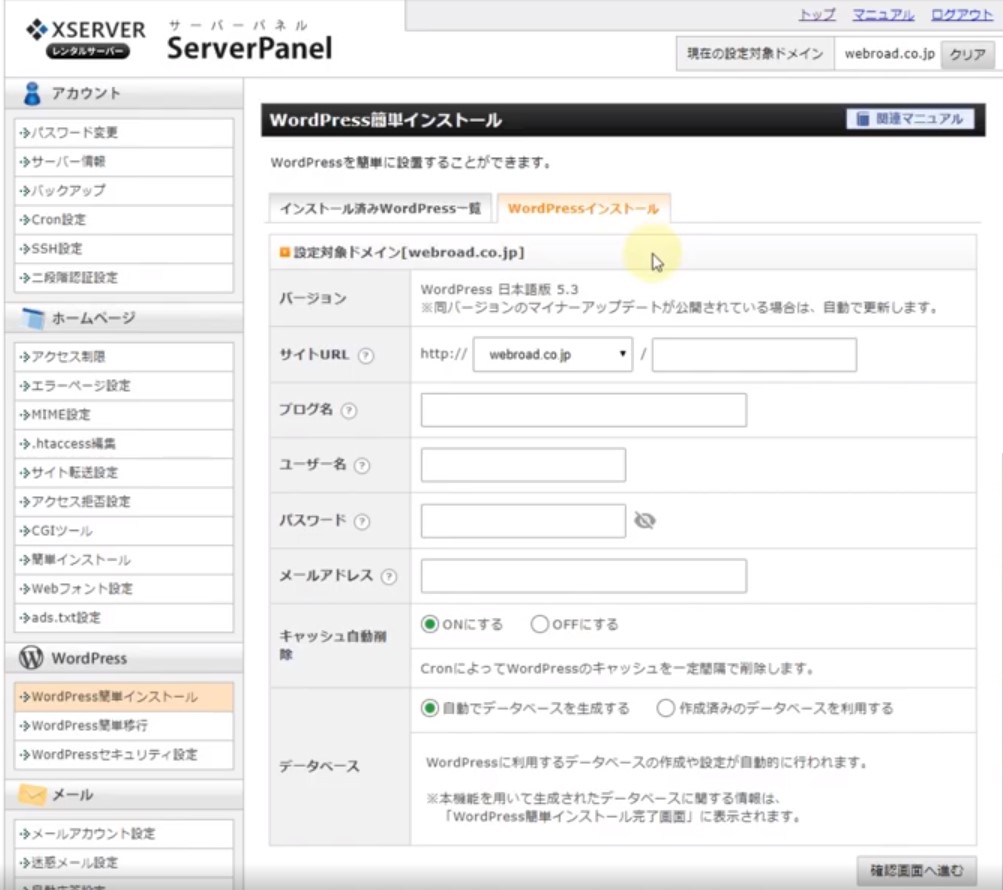Open 簡単インストール in sidebar

click(124, 560)
